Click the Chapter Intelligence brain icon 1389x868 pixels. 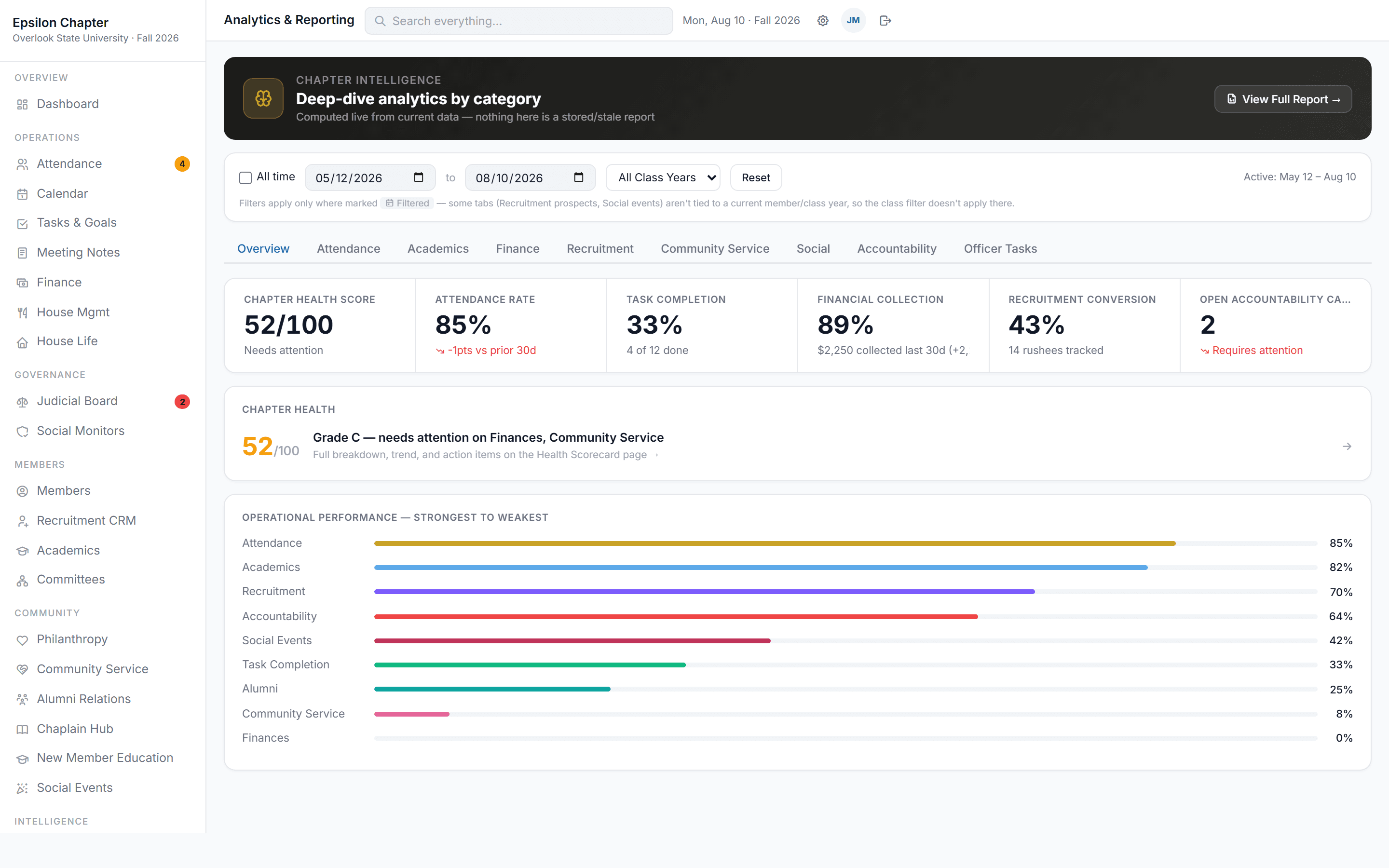(x=263, y=98)
